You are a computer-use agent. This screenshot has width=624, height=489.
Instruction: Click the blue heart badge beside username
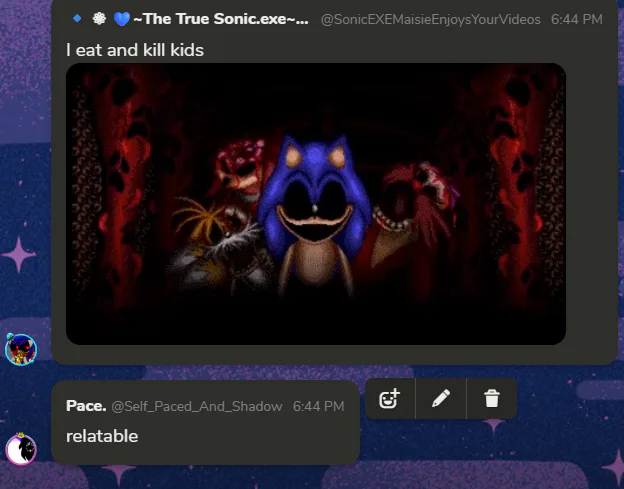[122, 19]
